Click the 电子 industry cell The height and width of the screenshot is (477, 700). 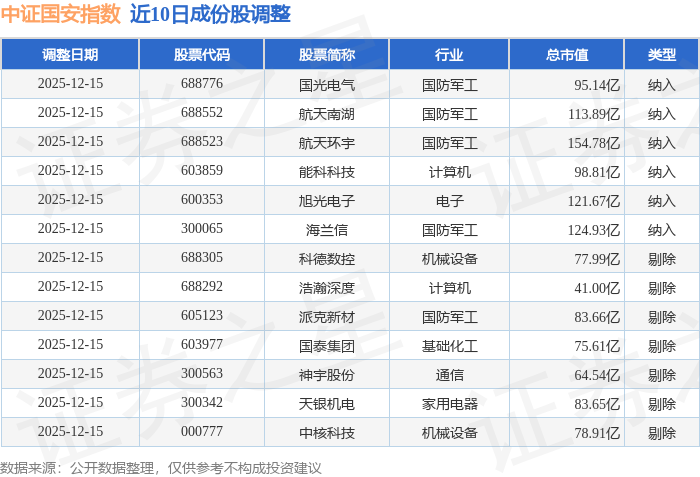pyautogui.click(x=450, y=201)
